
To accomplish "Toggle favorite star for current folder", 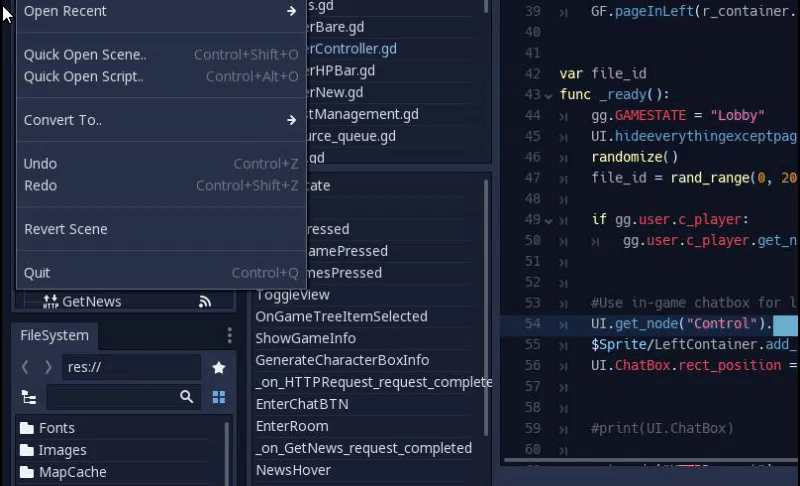I will click(x=219, y=368).
